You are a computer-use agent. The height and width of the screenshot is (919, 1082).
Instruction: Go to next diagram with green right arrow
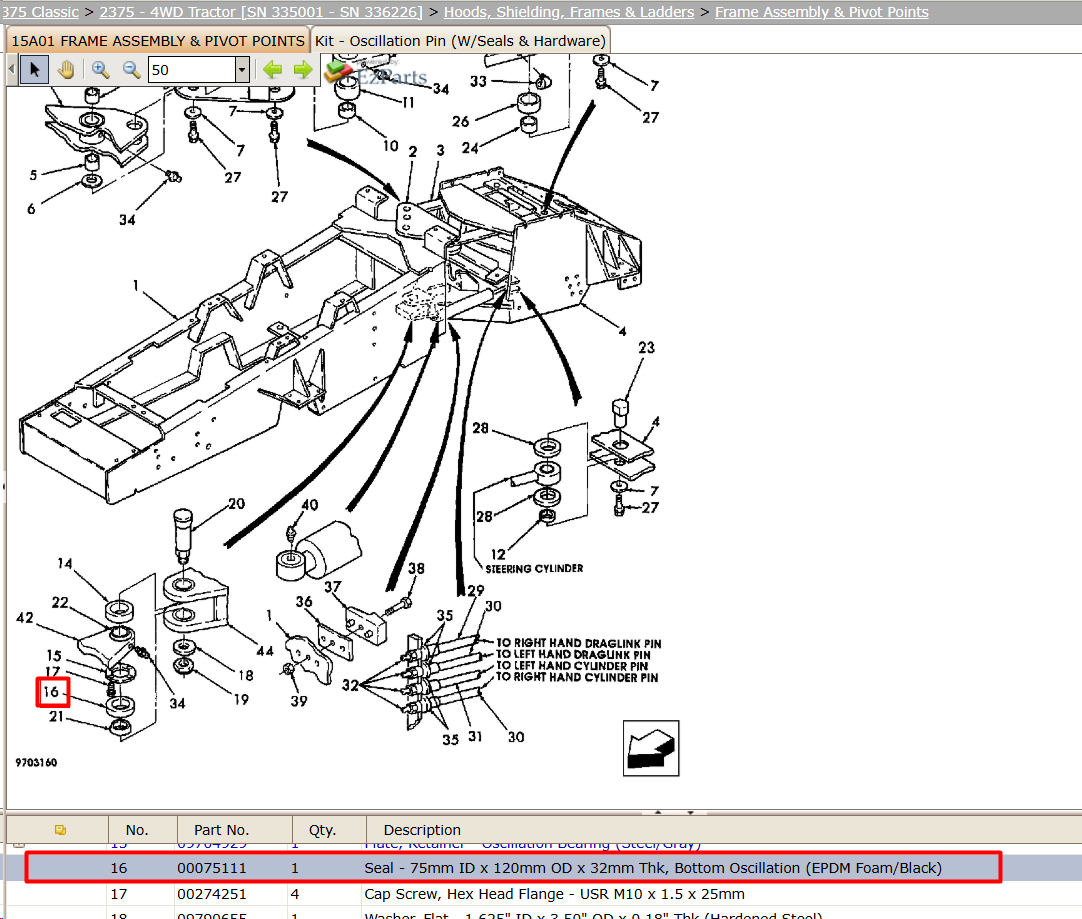pos(303,70)
